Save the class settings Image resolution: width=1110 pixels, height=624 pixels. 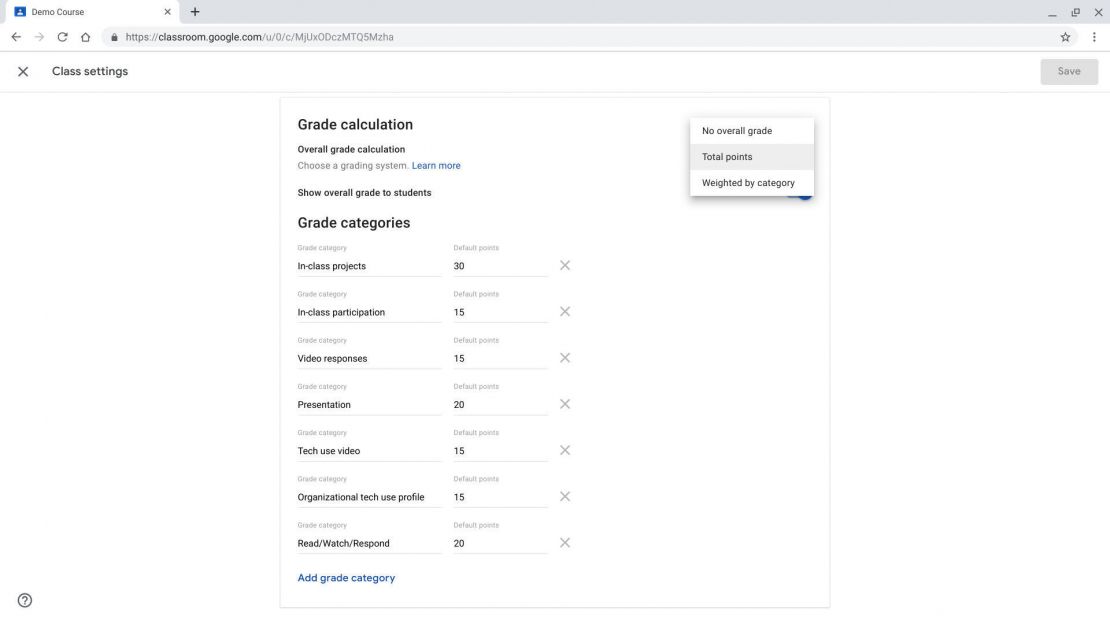click(x=1068, y=71)
